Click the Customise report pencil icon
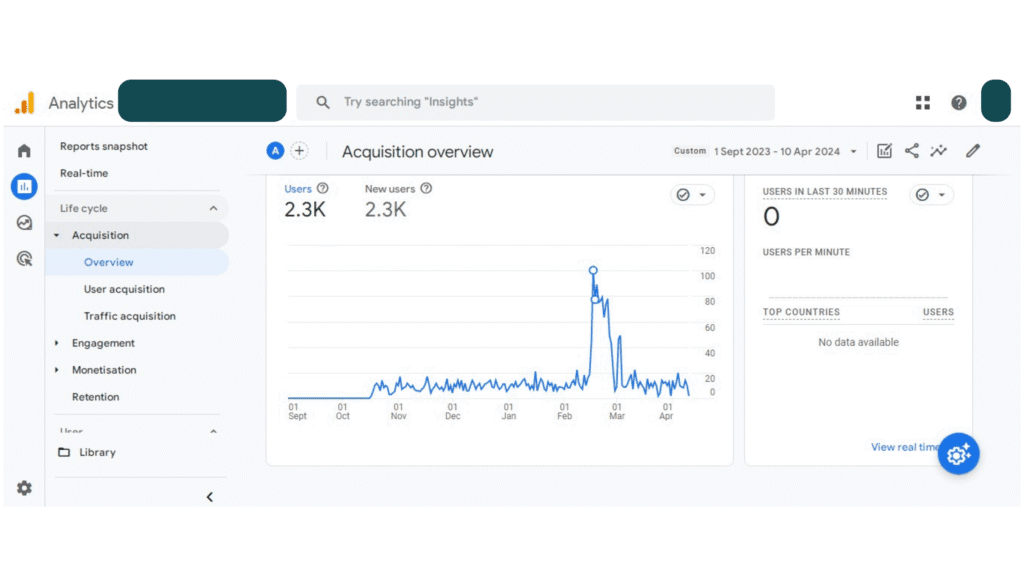The image size is (1024, 563). tap(972, 151)
